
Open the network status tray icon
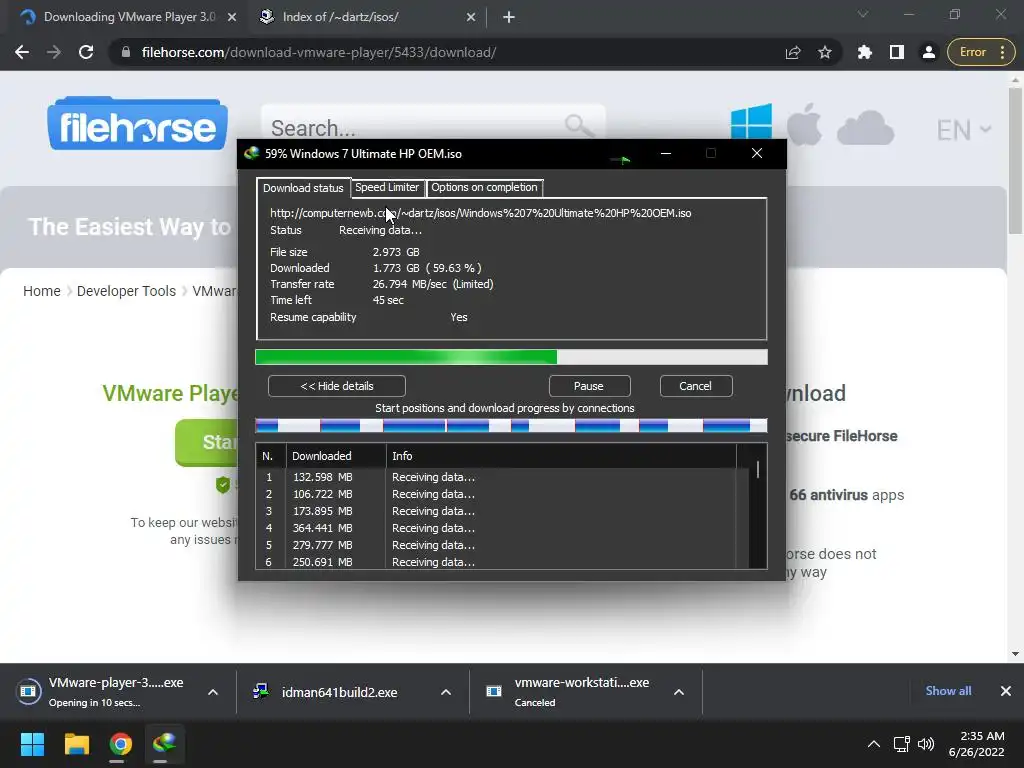click(x=901, y=744)
